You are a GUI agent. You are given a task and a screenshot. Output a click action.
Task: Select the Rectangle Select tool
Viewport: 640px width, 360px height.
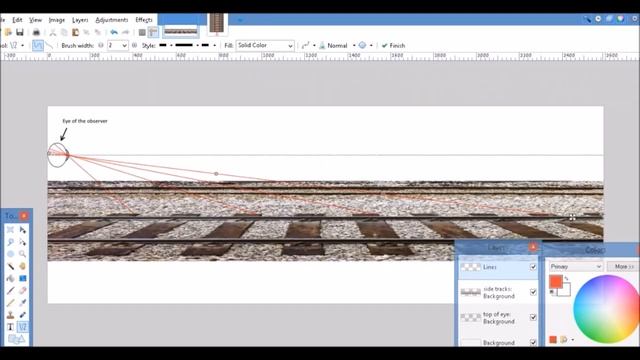[x=10, y=230]
